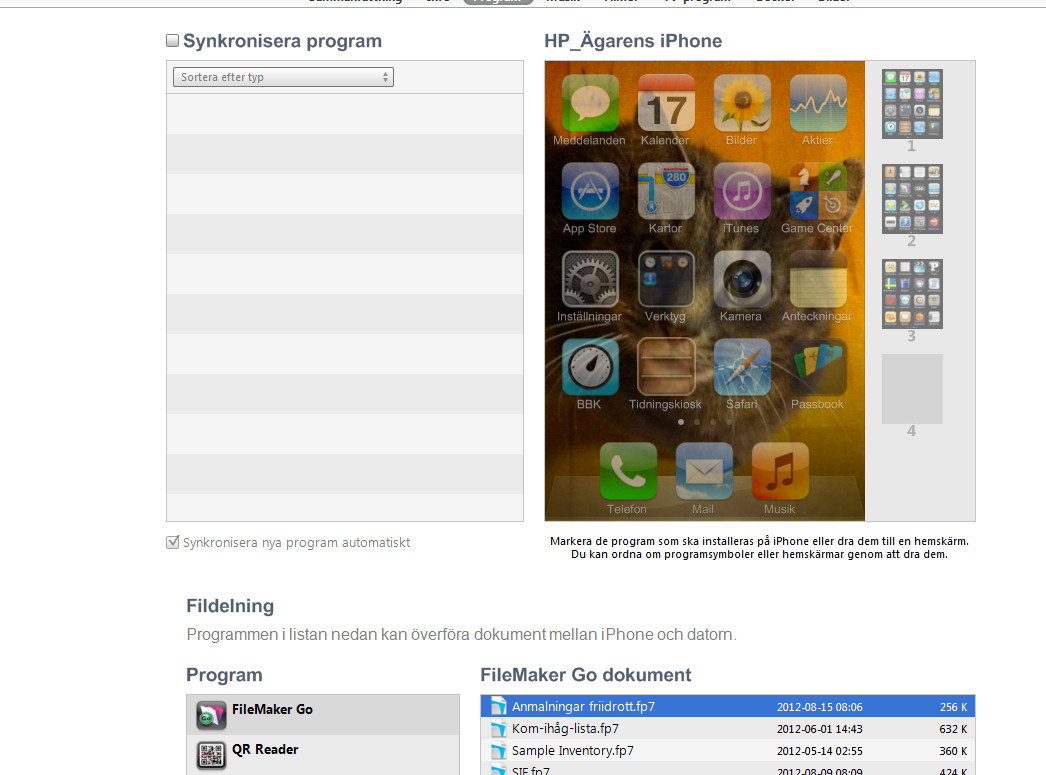This screenshot has width=1046, height=775.
Task: Click the 256 K file size
Action: pyautogui.click(x=953, y=707)
